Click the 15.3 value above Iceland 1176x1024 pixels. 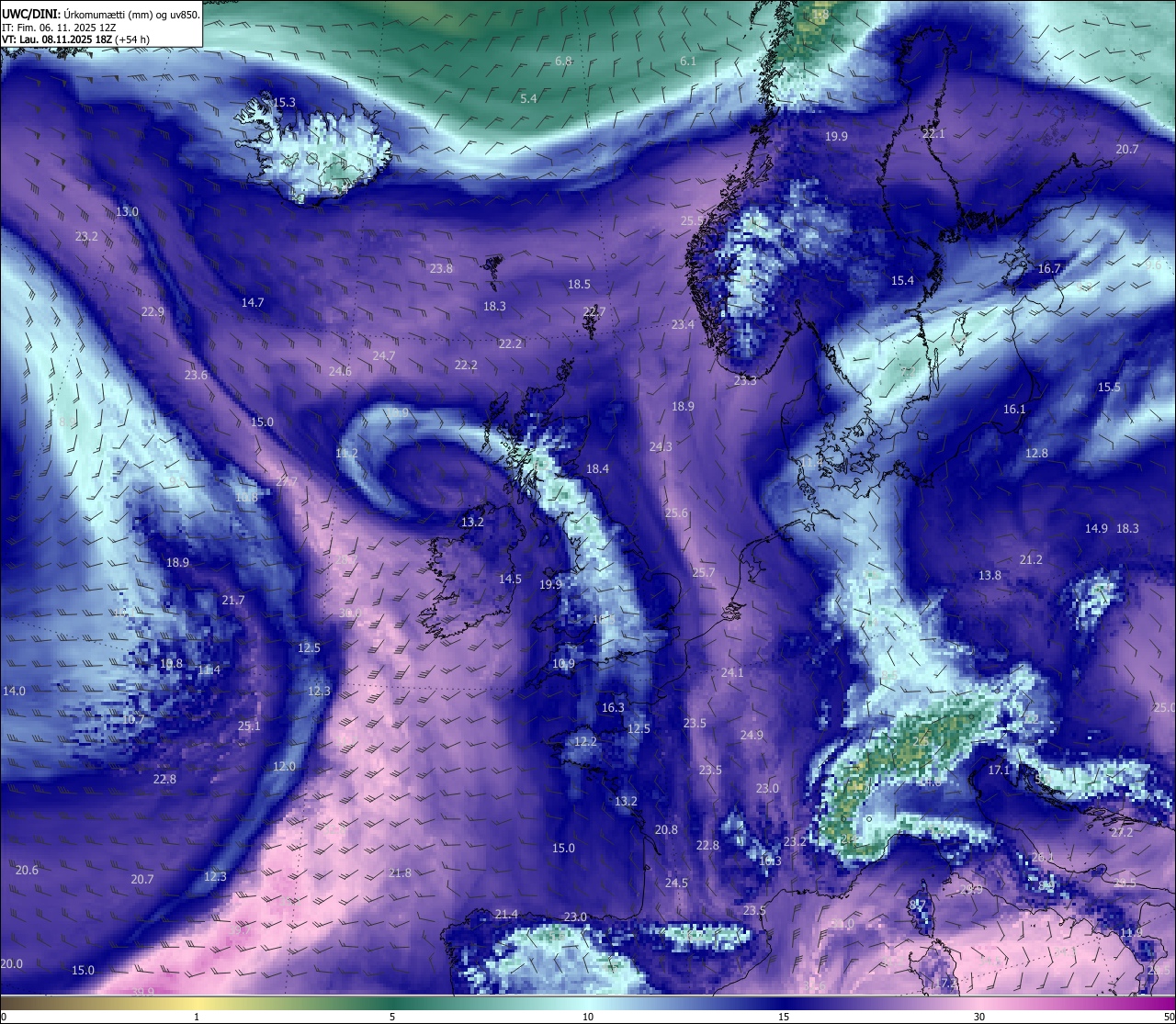click(285, 102)
